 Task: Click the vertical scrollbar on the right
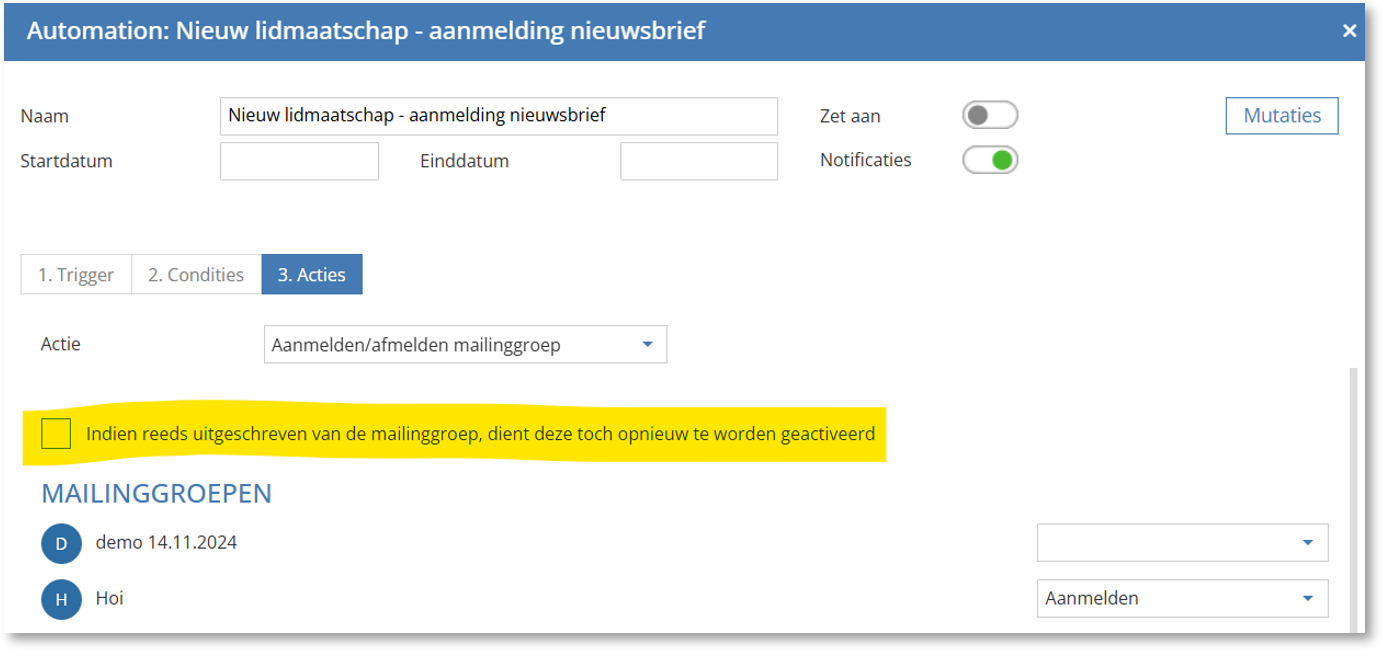tap(1355, 500)
